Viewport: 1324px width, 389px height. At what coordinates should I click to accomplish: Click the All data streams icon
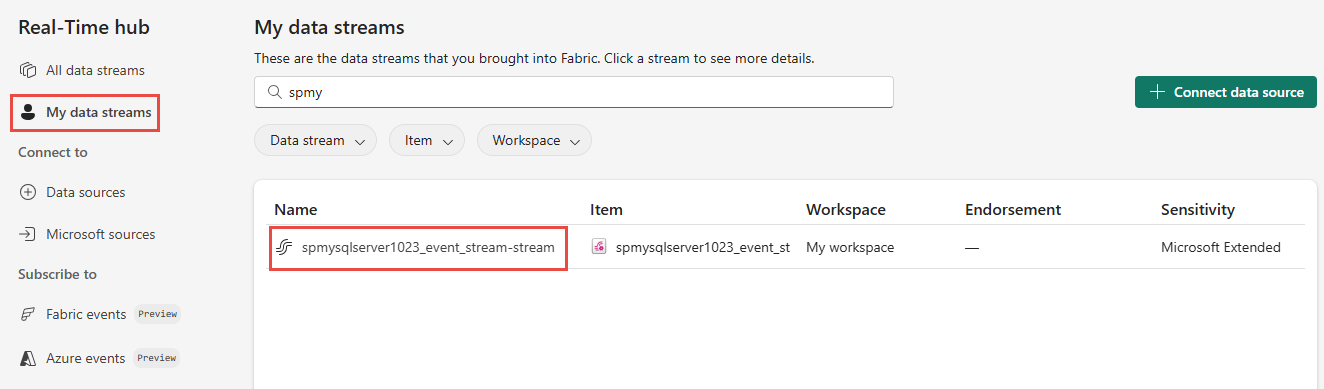pyautogui.click(x=28, y=70)
